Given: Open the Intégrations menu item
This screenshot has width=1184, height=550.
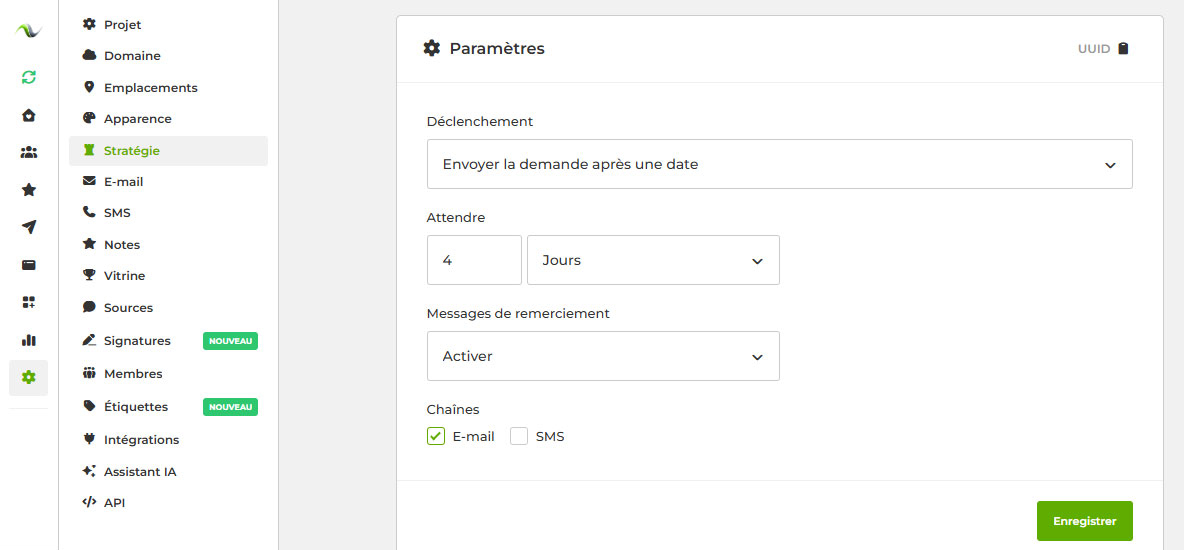Looking at the screenshot, I should pyautogui.click(x=141, y=440).
